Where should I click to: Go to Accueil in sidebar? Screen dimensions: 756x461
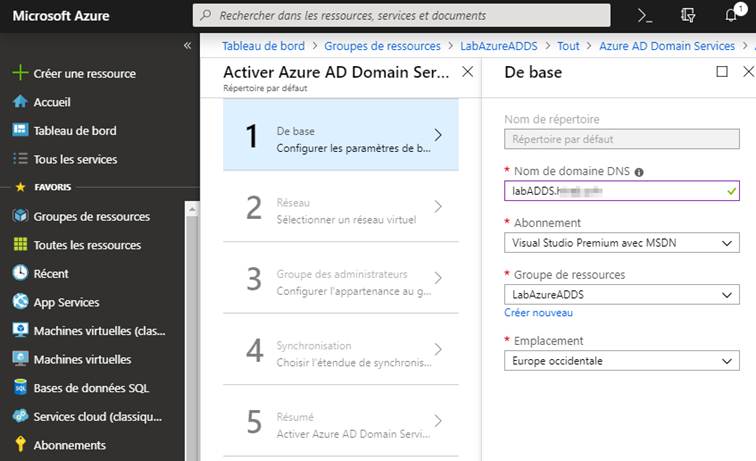coord(52,102)
